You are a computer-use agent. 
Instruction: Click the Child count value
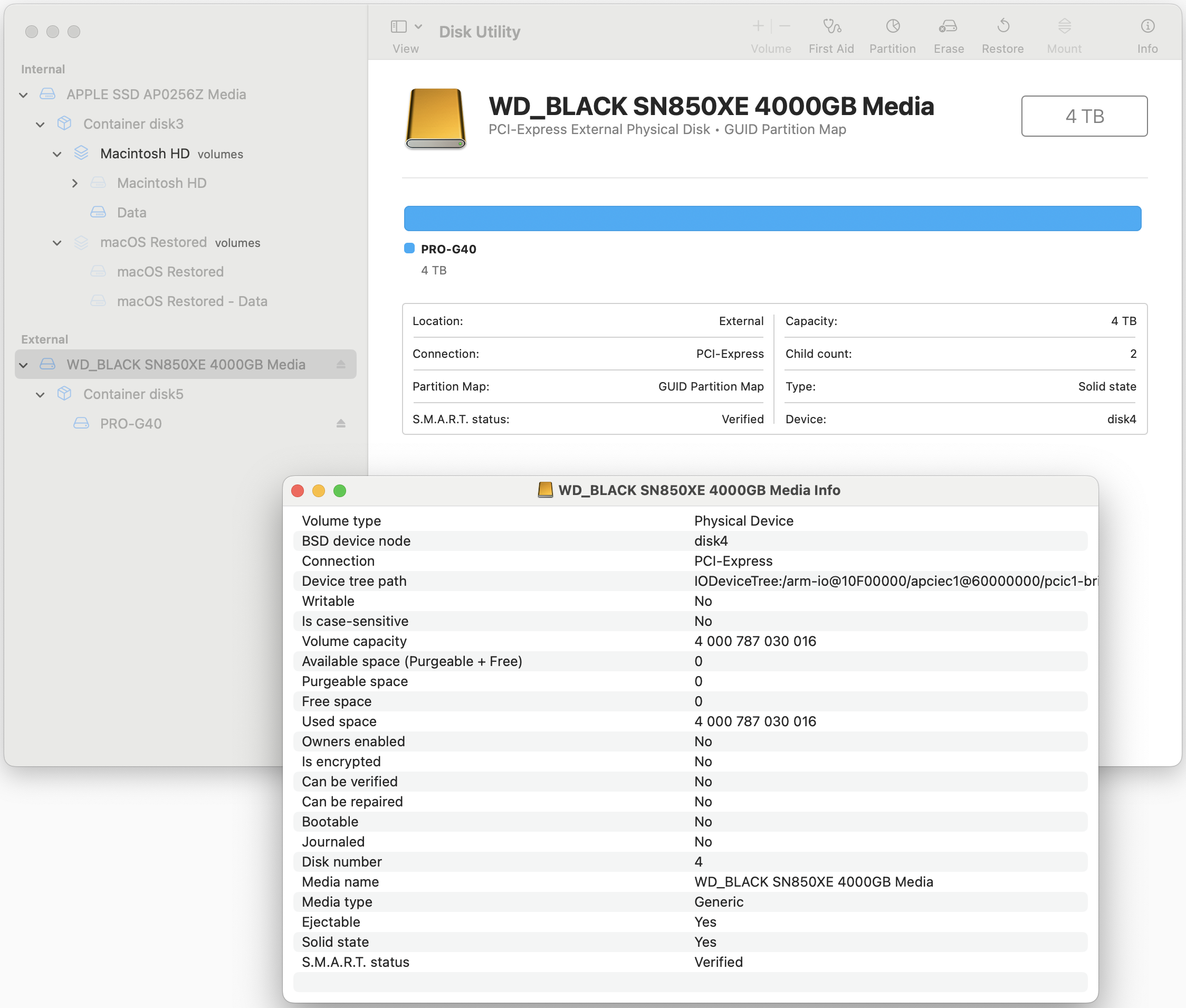[x=1133, y=354]
